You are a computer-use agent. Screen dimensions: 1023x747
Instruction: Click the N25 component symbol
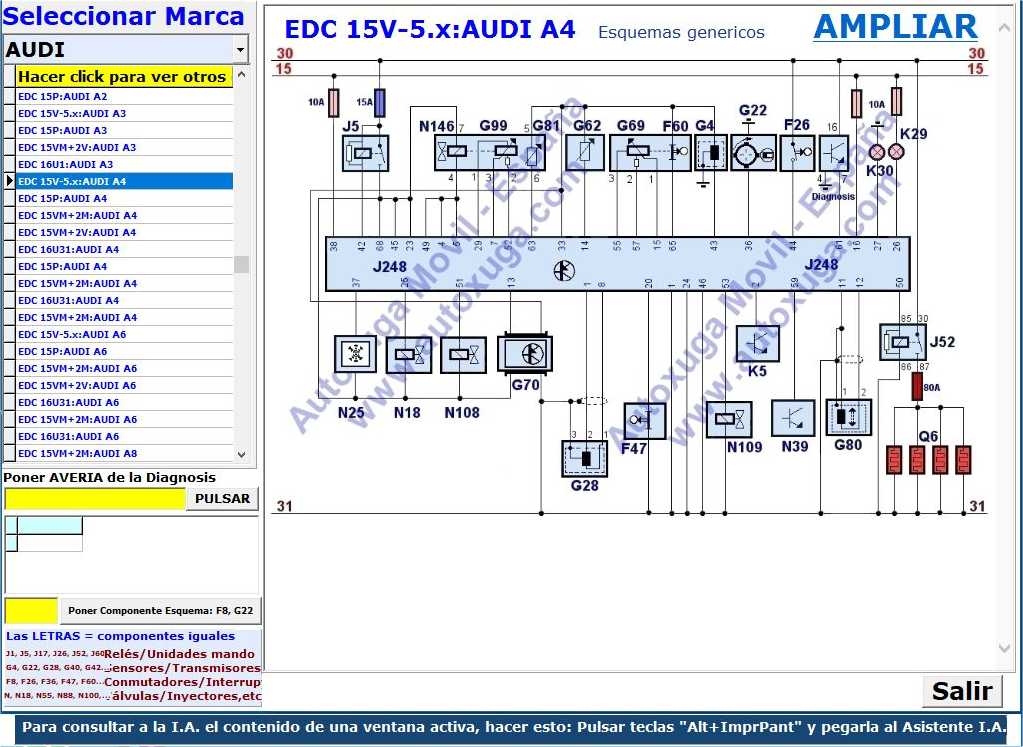pos(355,354)
